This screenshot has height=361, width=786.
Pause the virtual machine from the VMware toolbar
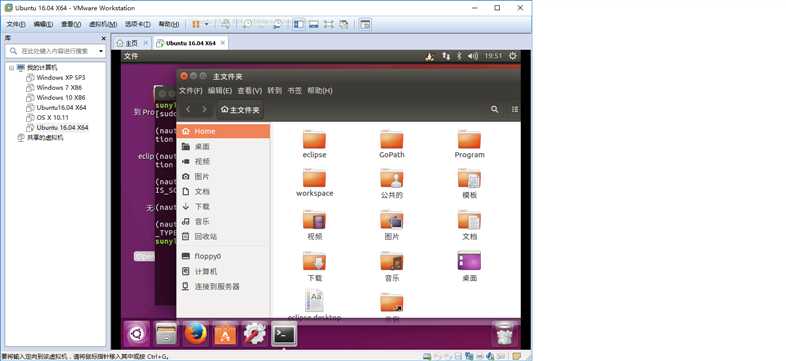pyautogui.click(x=196, y=24)
